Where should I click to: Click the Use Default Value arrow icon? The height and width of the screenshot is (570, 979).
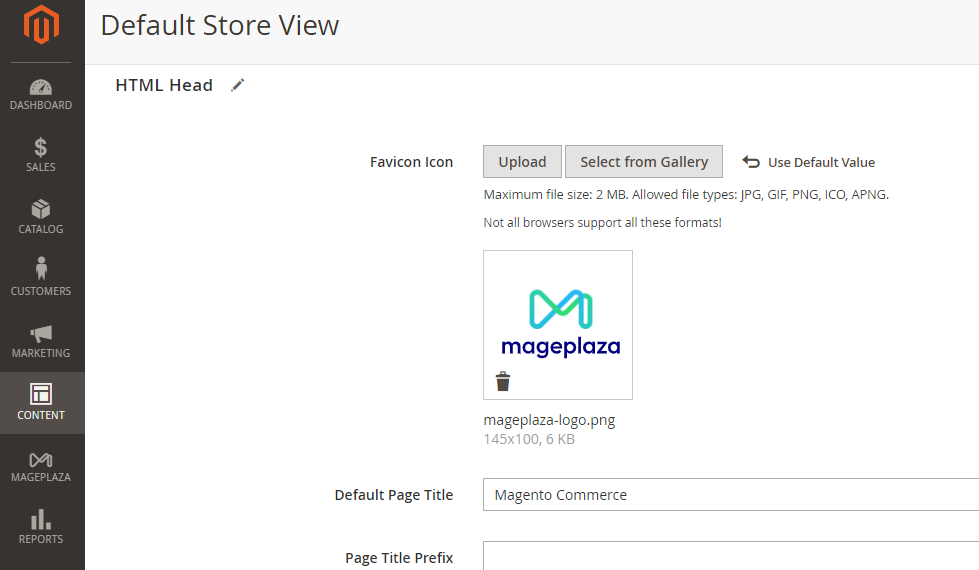(751, 162)
